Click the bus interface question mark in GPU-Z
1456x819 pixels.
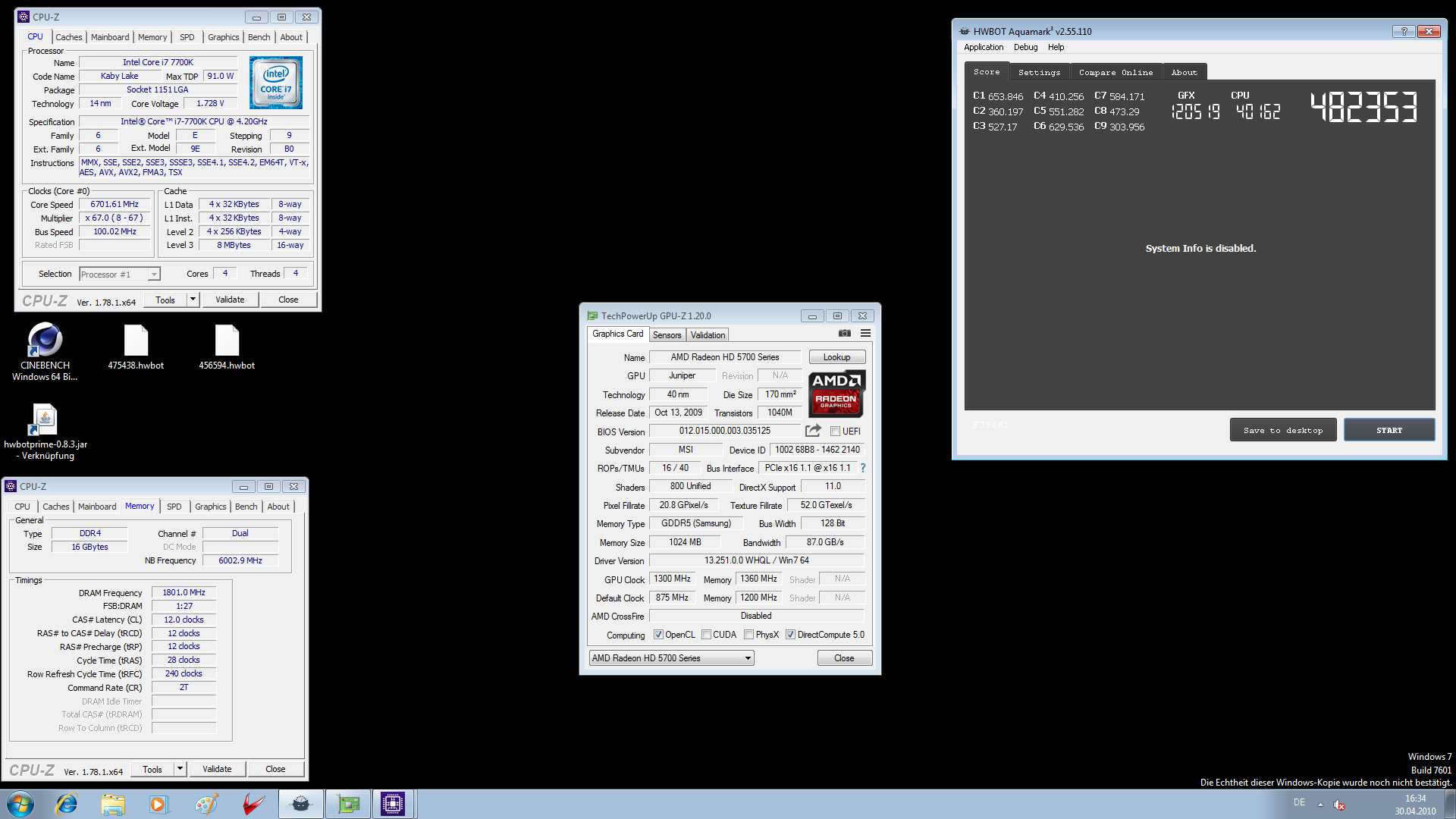(863, 468)
